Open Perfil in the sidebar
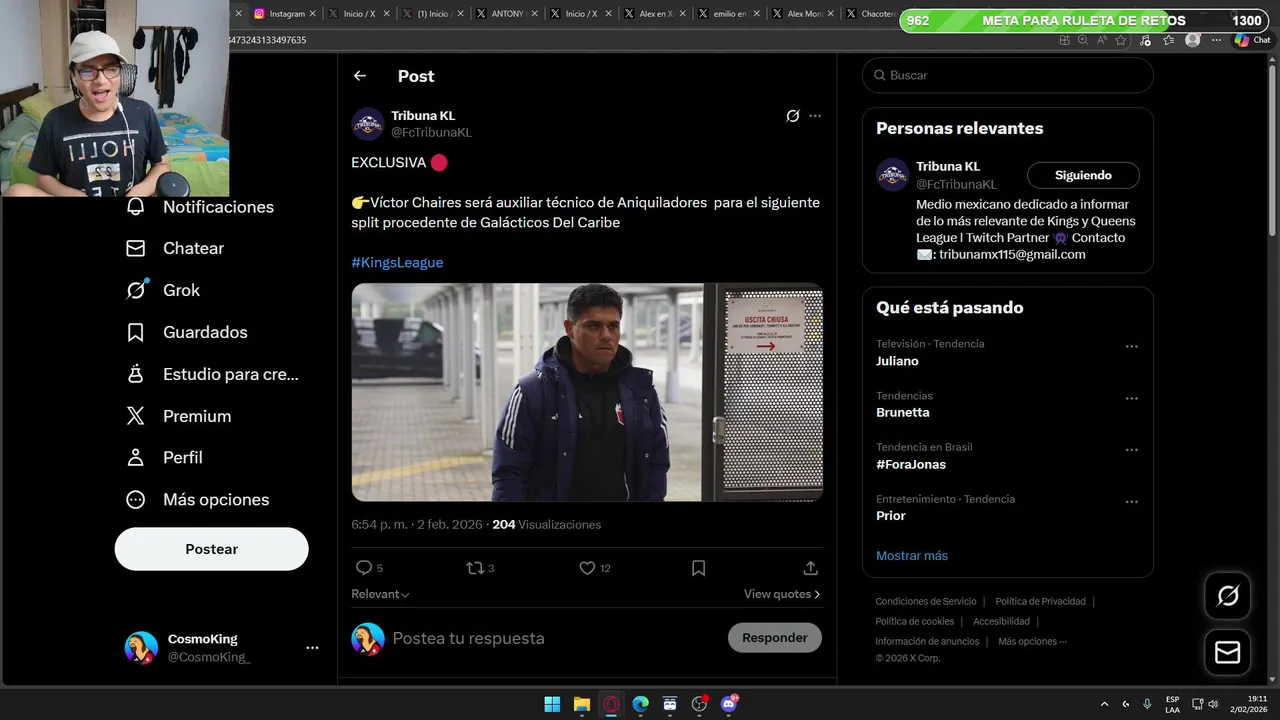The width and height of the screenshot is (1280, 720). [x=165, y=457]
